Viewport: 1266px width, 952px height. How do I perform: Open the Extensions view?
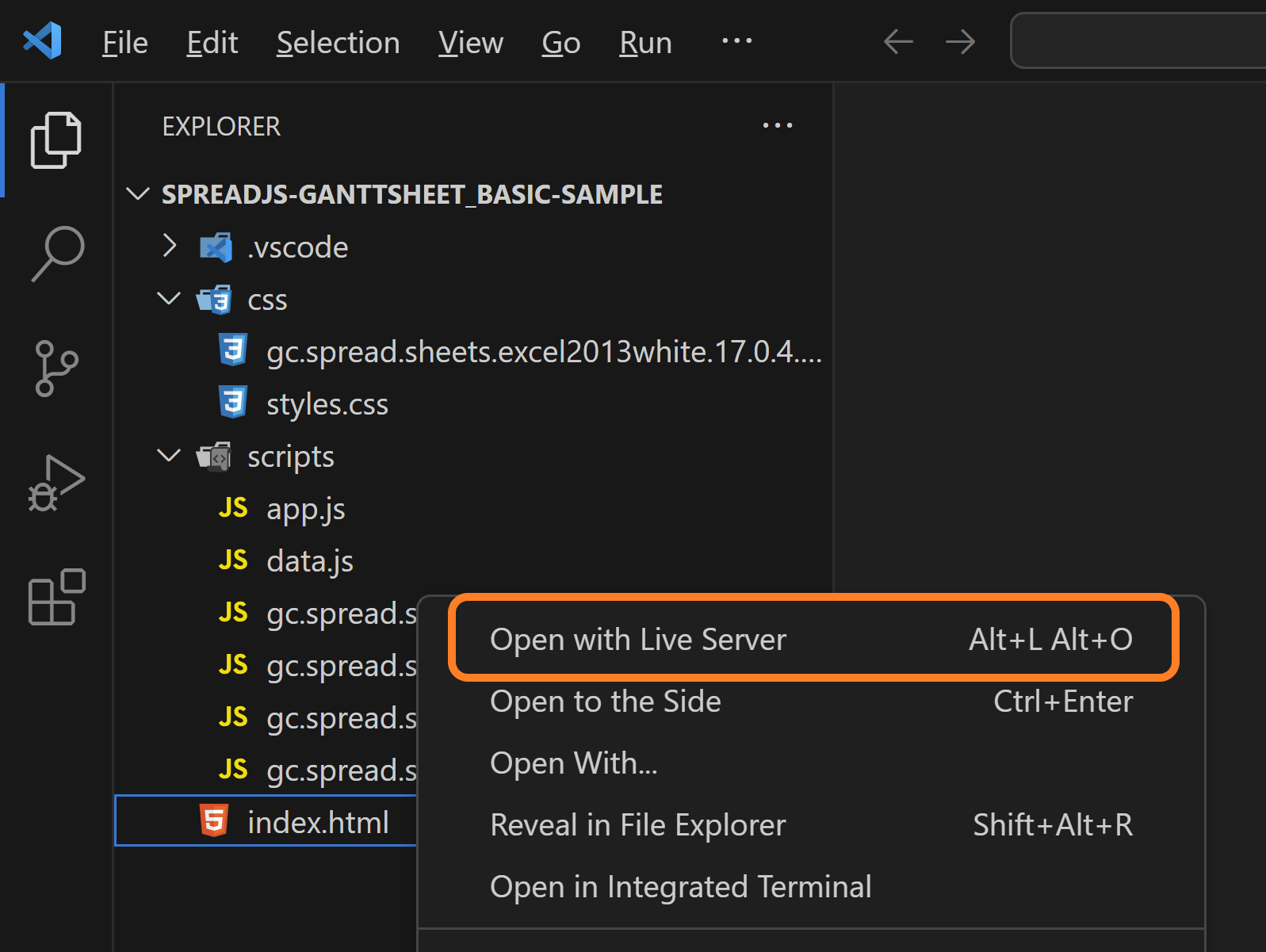(57, 597)
